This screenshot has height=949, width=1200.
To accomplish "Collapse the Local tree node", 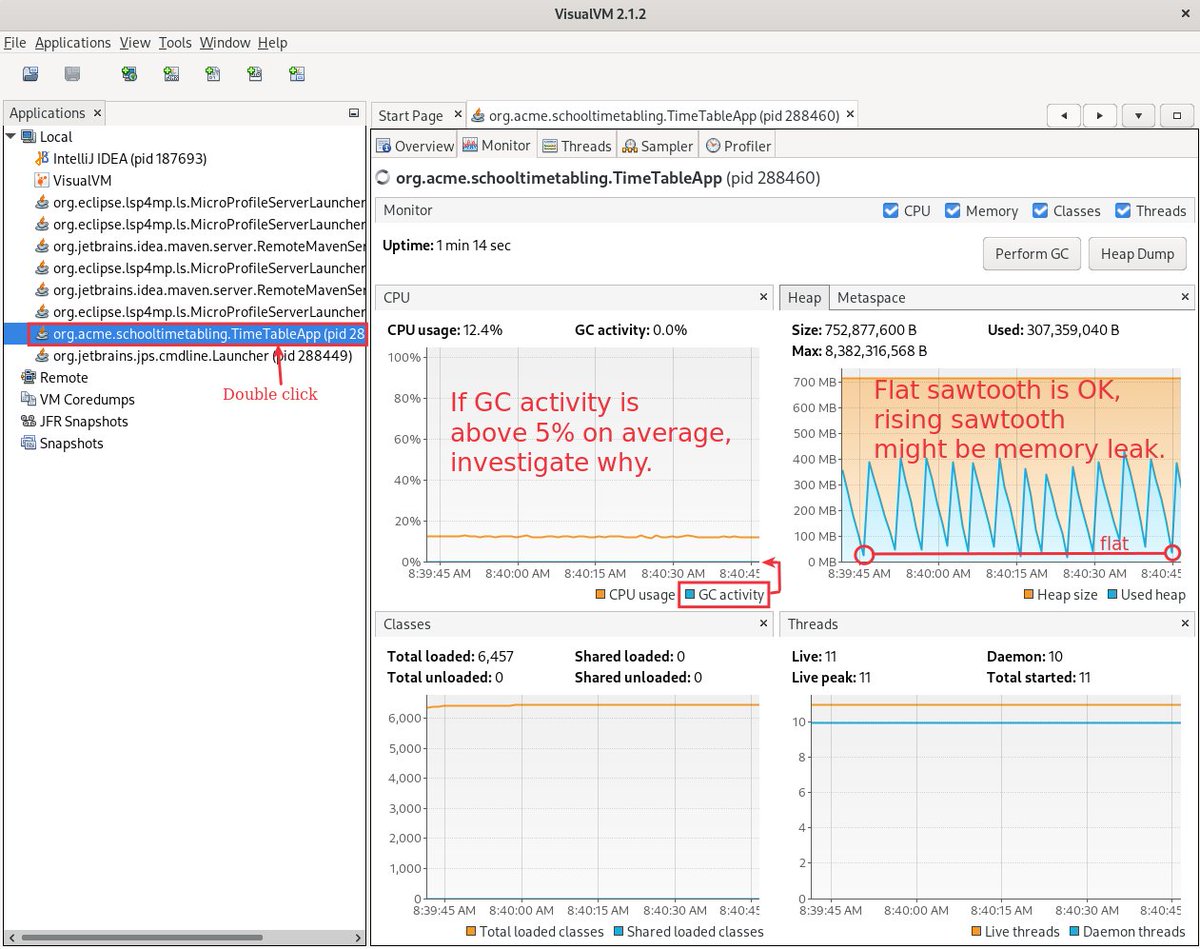I will pyautogui.click(x=11, y=136).
